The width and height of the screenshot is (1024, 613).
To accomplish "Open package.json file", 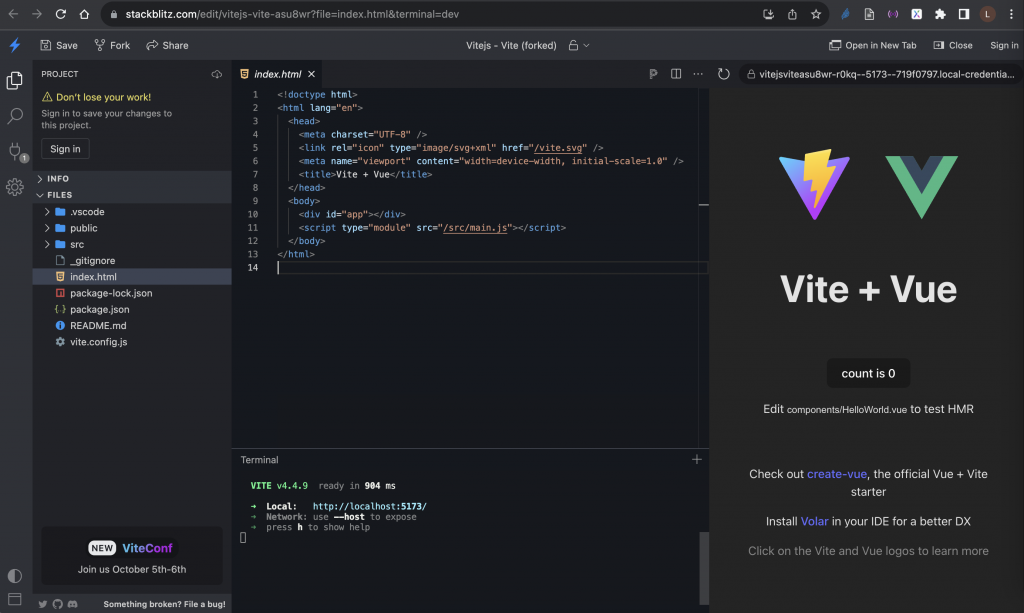I will click(132, 309).
